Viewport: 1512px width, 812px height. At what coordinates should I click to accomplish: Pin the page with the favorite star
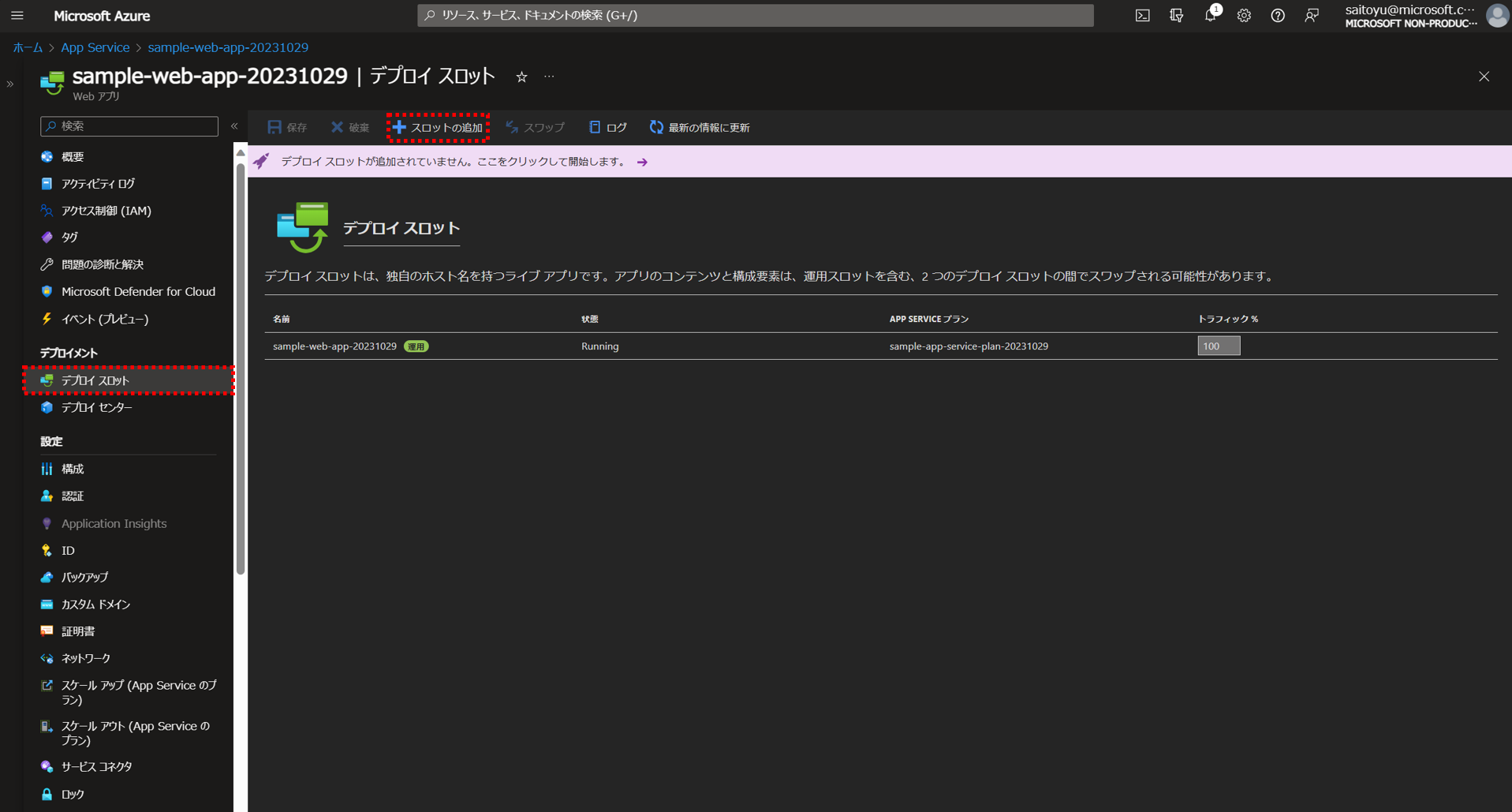point(521,77)
